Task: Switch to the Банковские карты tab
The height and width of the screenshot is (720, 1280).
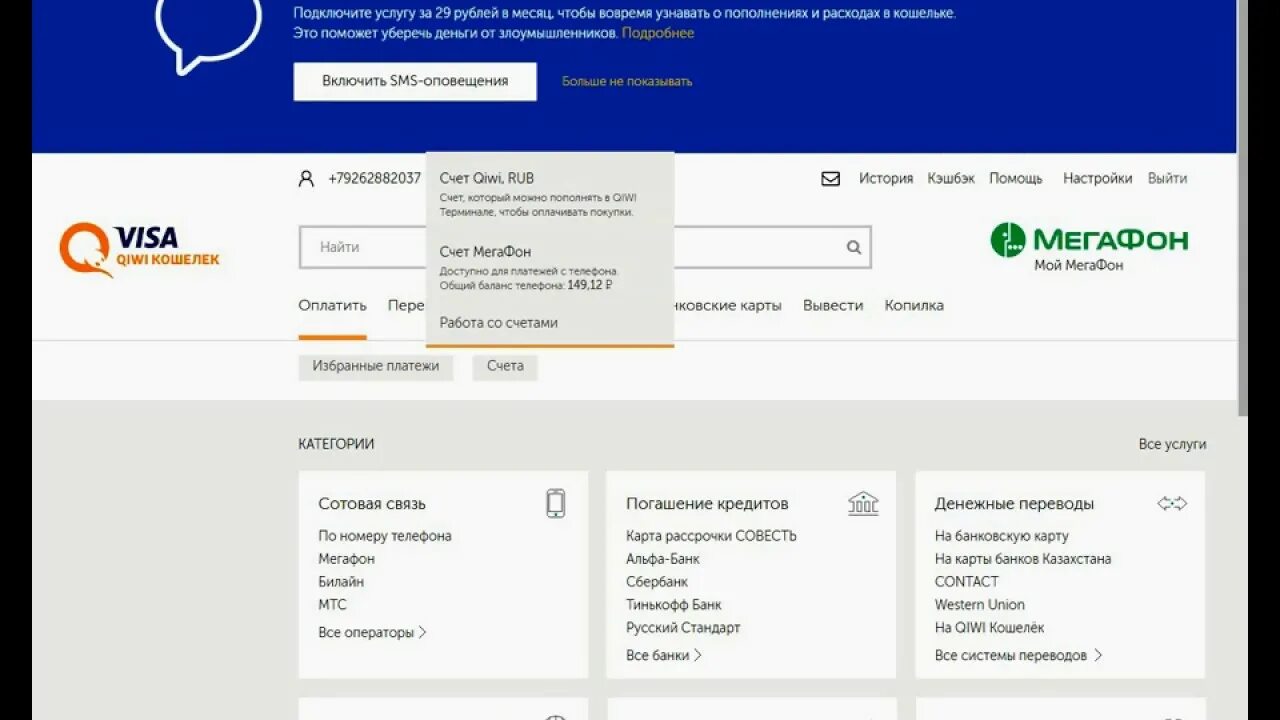Action: click(728, 305)
